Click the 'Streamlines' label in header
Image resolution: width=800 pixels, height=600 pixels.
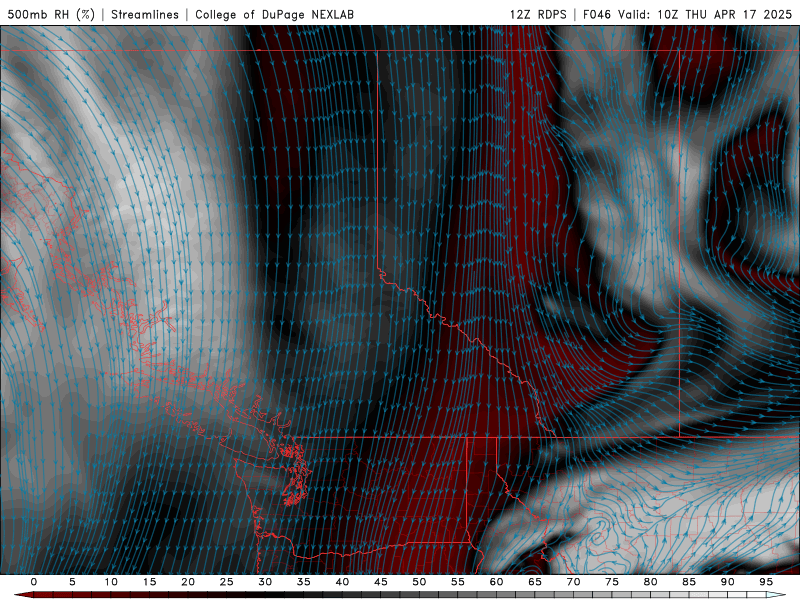click(145, 14)
